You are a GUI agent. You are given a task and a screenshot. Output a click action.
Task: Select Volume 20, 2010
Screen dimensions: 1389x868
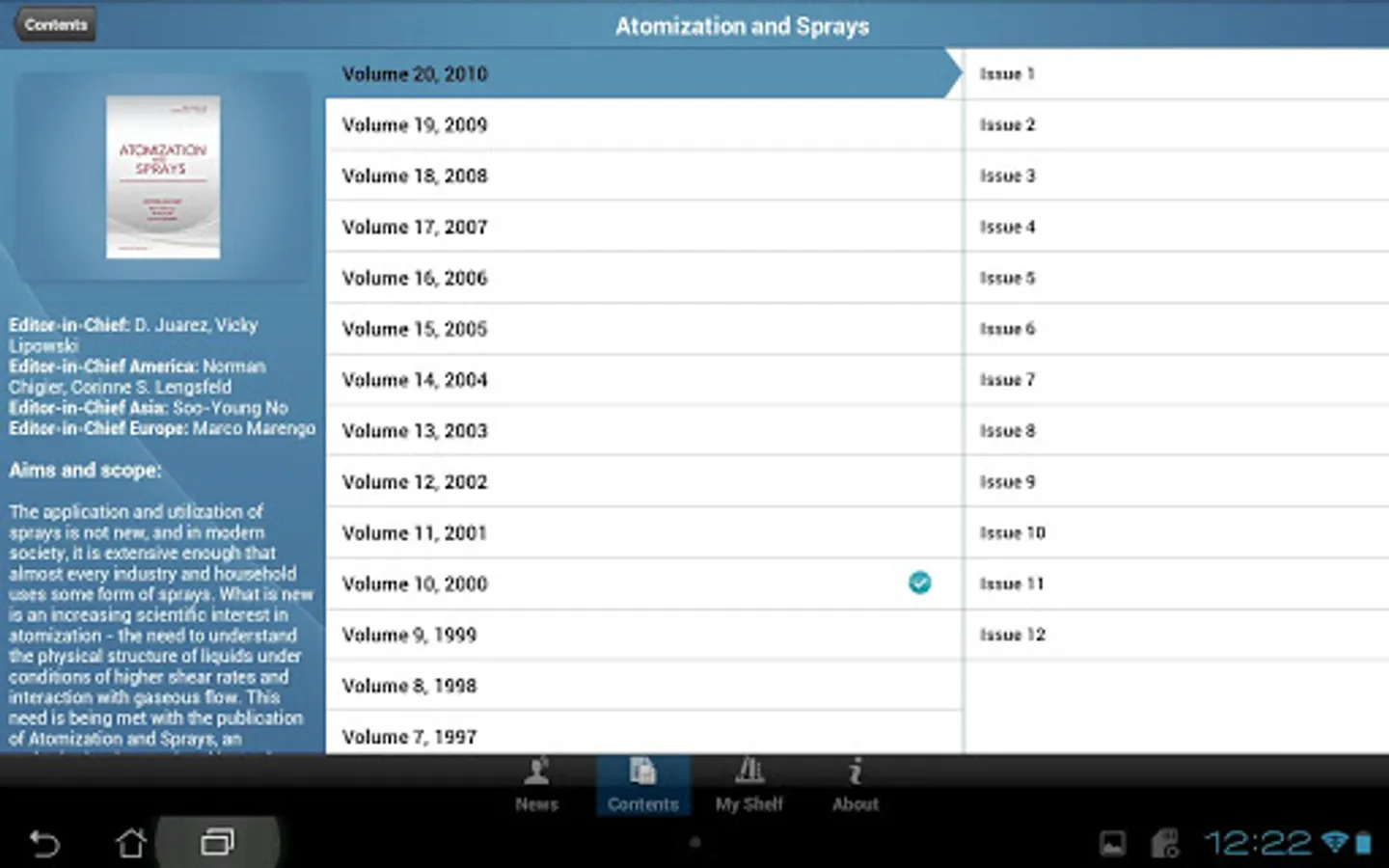pyautogui.click(x=643, y=74)
